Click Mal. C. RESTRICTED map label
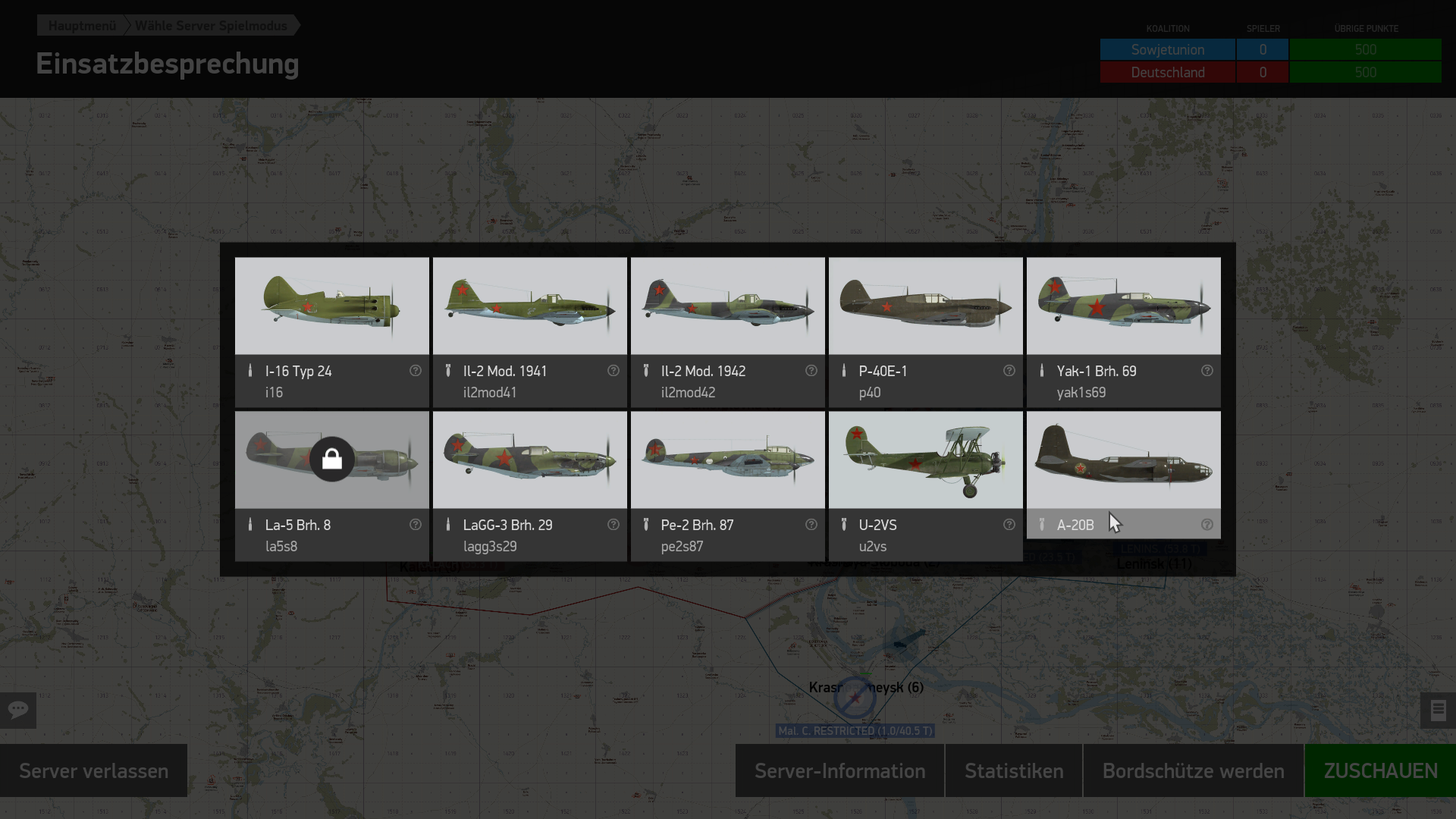This screenshot has height=819, width=1456. pos(855,731)
